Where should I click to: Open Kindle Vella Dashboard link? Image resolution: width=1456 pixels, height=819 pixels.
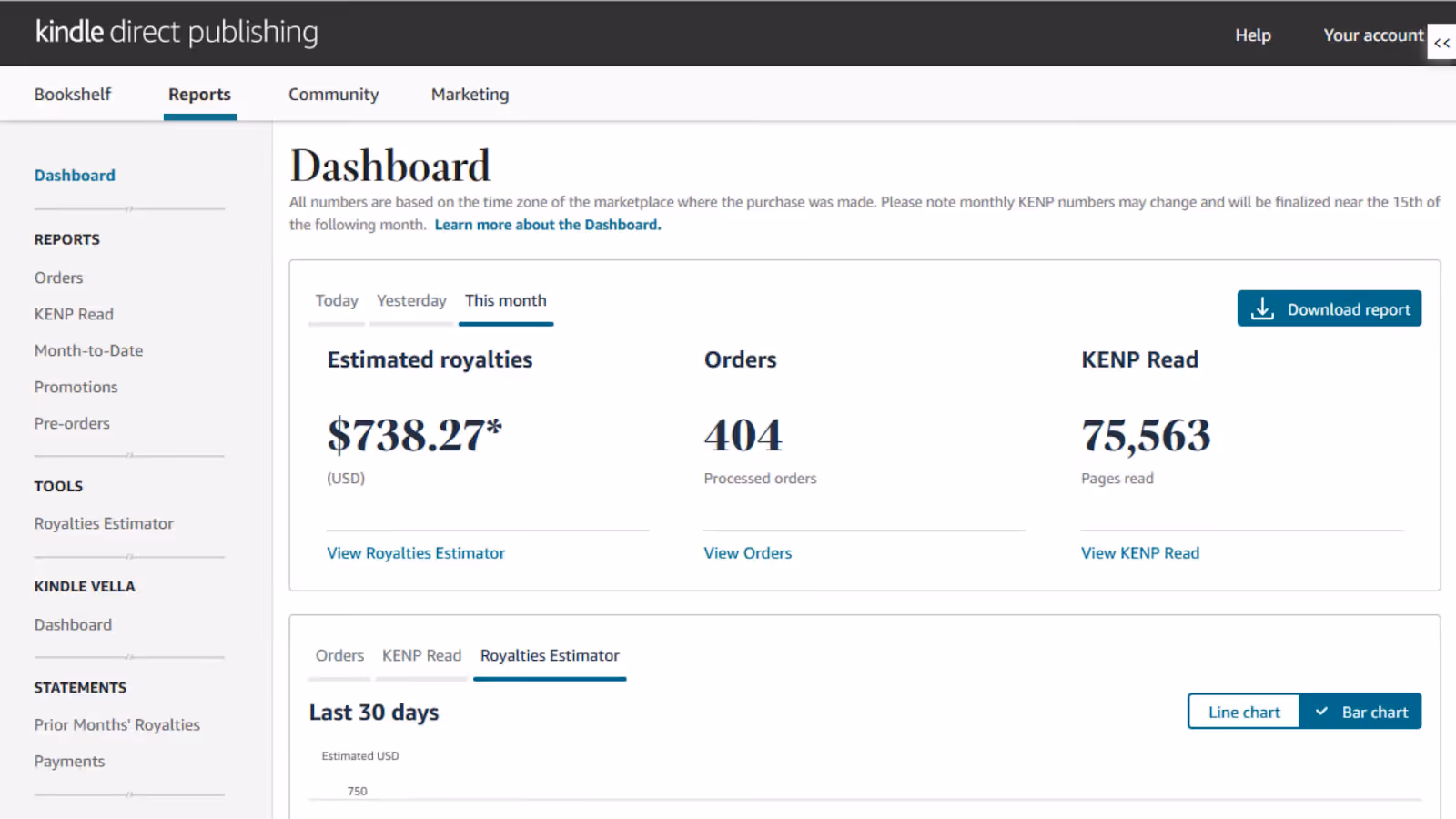click(73, 625)
